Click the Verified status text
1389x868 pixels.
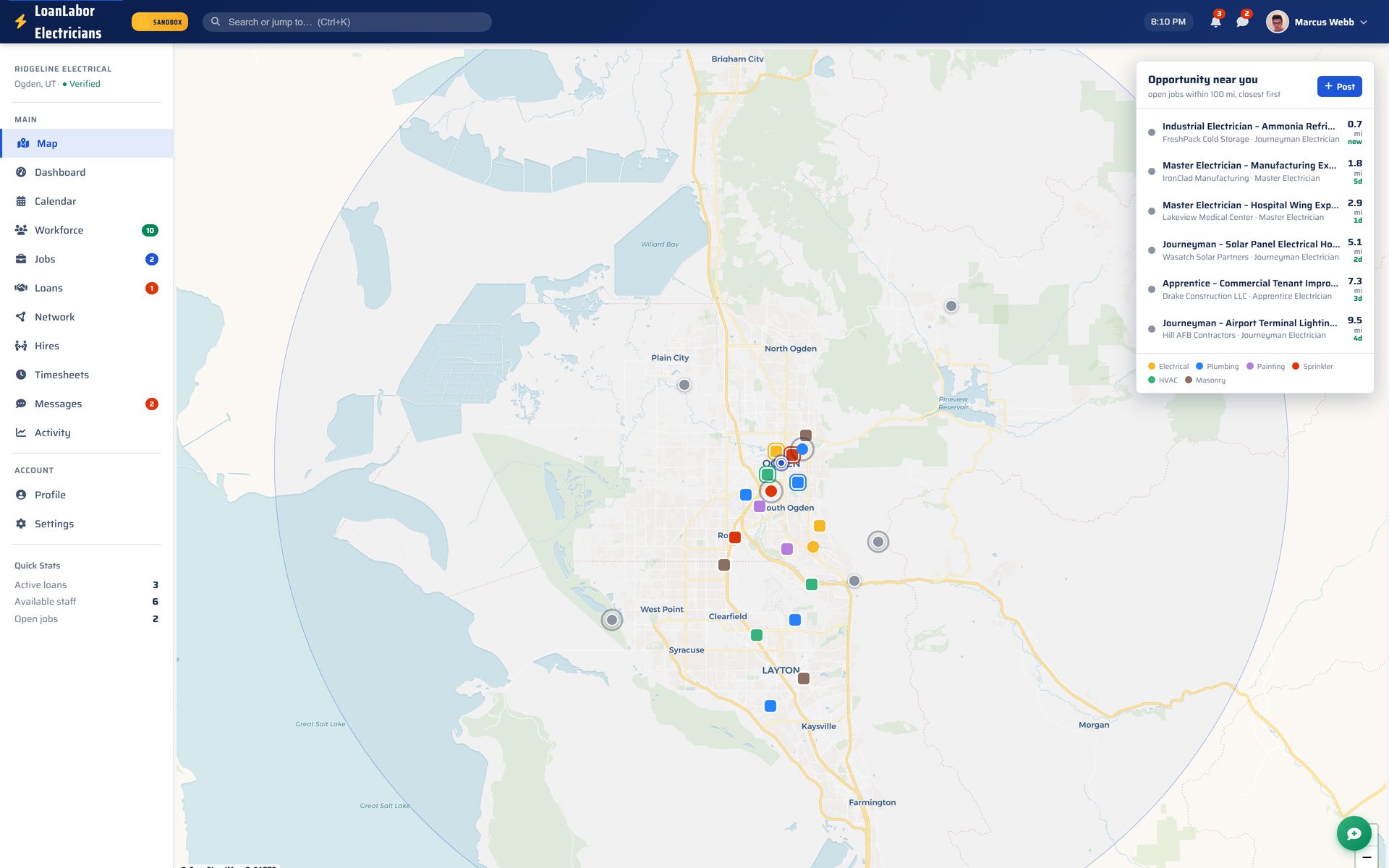pos(85,84)
